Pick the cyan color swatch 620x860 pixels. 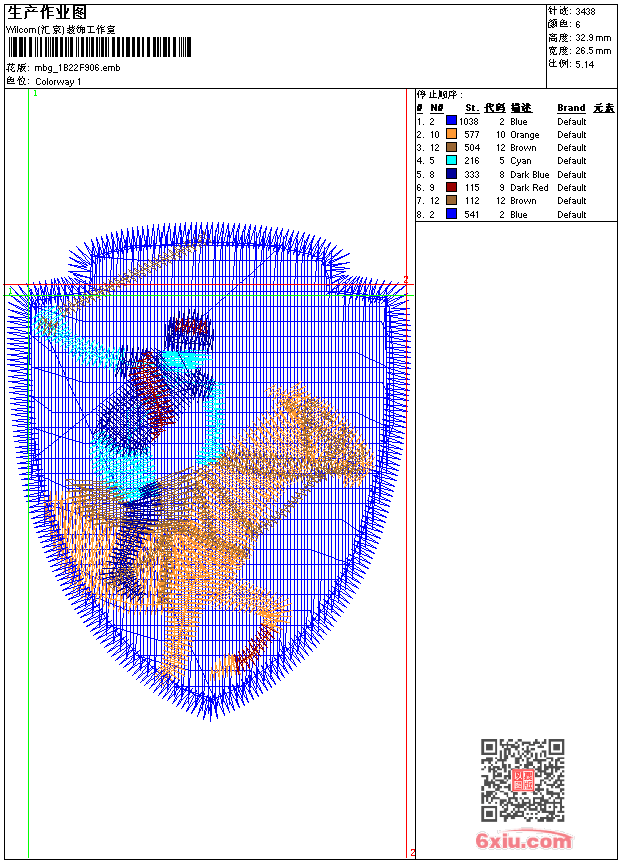click(451, 161)
